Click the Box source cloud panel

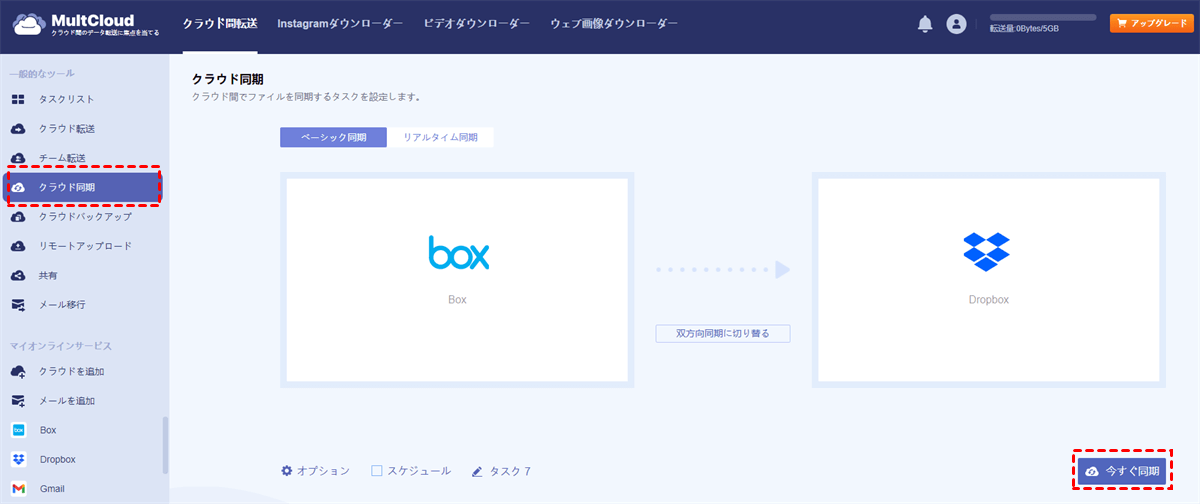(x=457, y=279)
